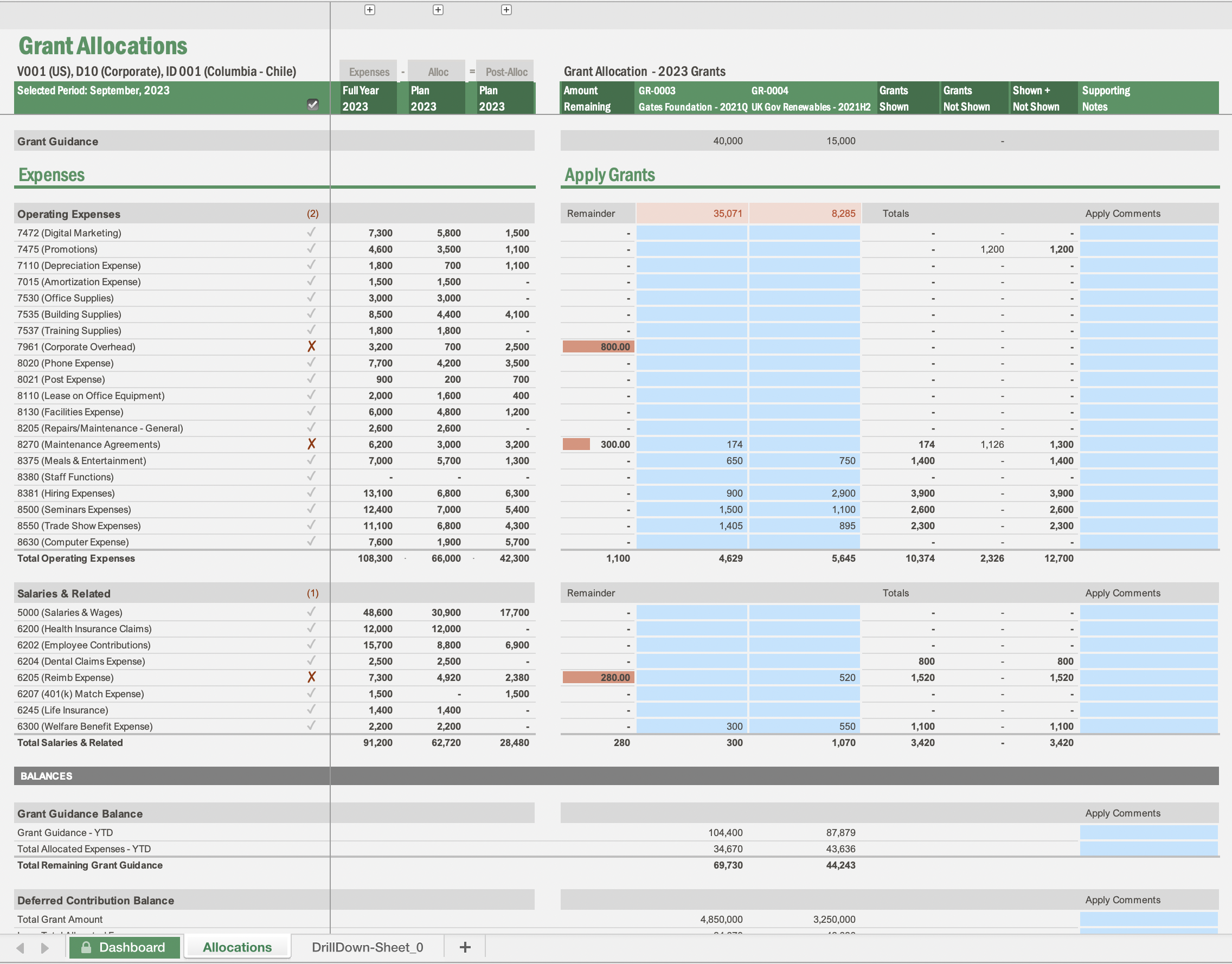The image size is (1232, 964).
Task: Click the Expenses column header button
Action: (x=368, y=71)
